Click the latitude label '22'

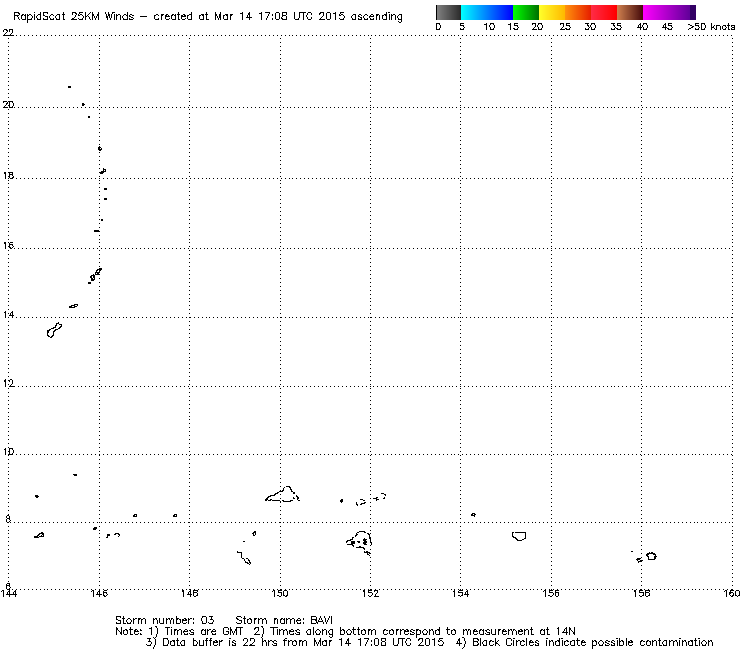(8, 33)
